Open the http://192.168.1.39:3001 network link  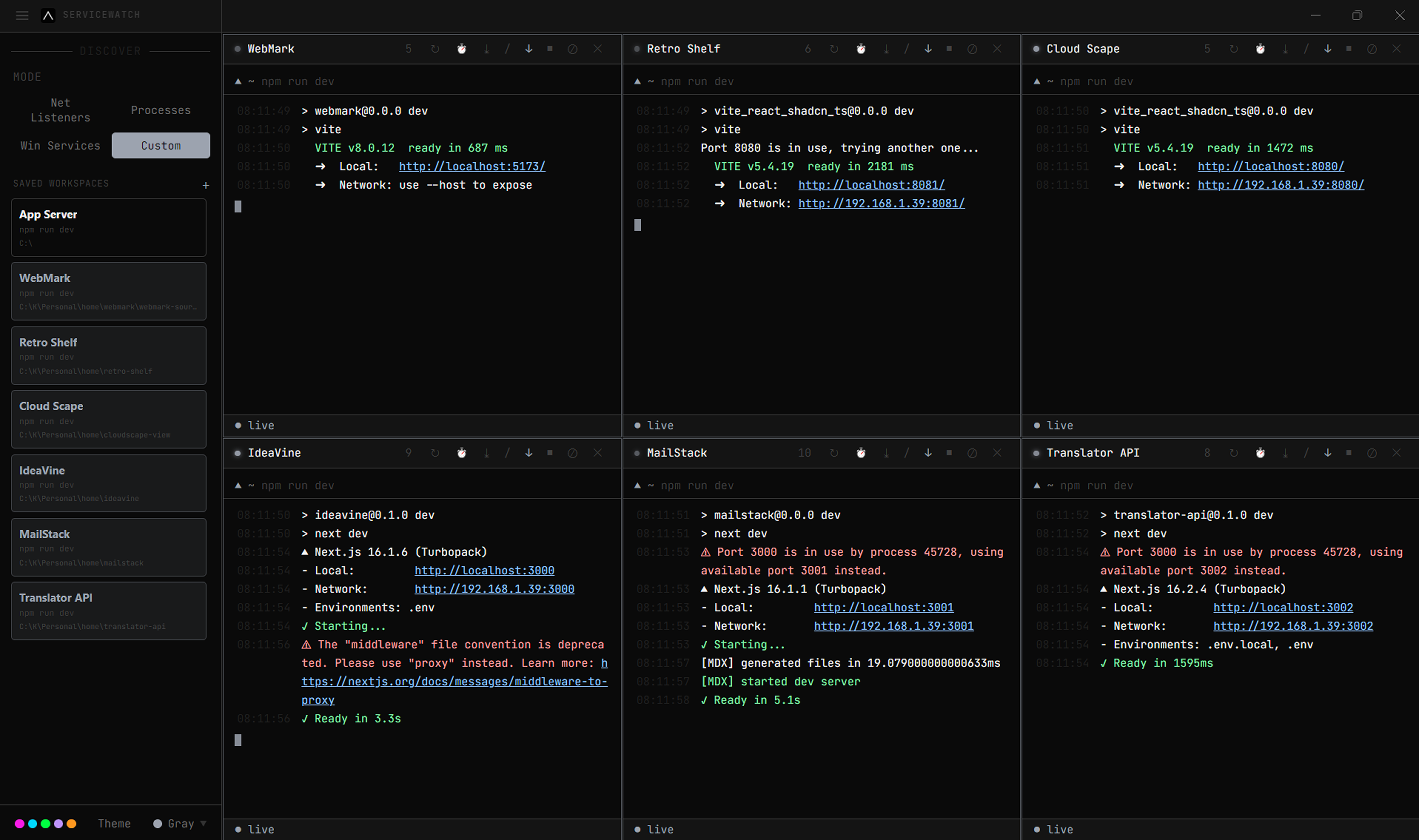pos(894,626)
